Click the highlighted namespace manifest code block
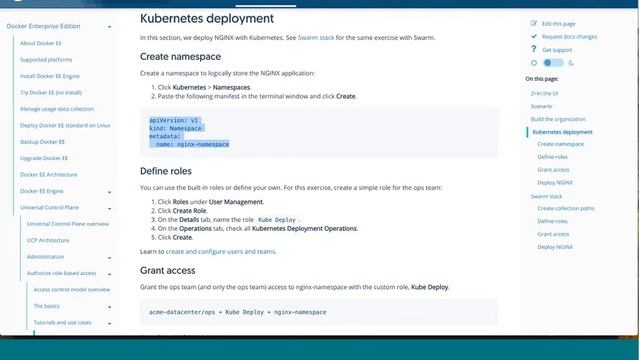This screenshot has height=360, width=640. coord(319,132)
